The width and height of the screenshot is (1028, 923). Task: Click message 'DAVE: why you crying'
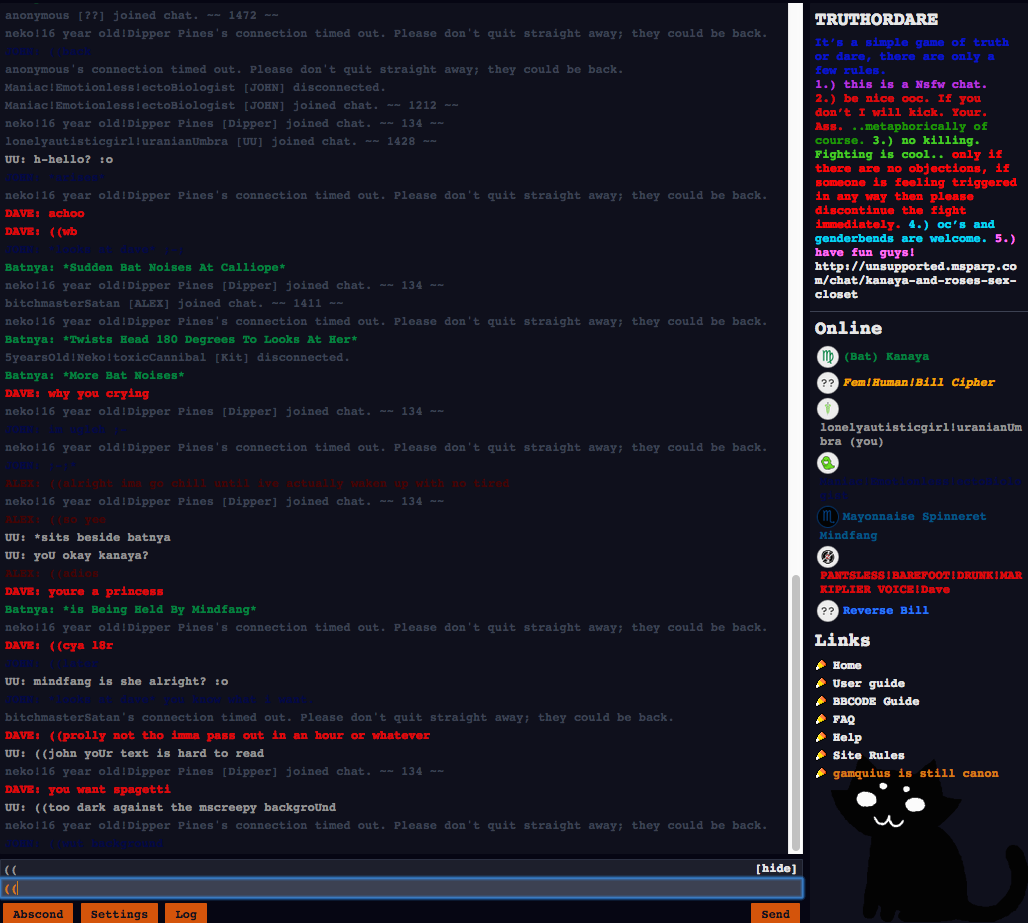77,393
